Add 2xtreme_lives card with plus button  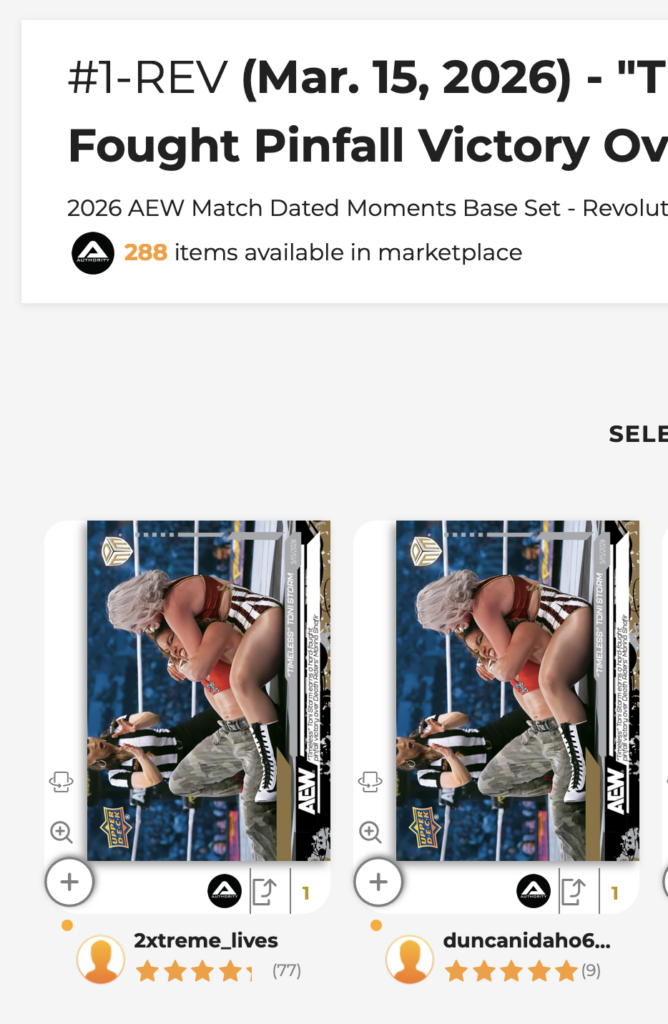(69, 882)
